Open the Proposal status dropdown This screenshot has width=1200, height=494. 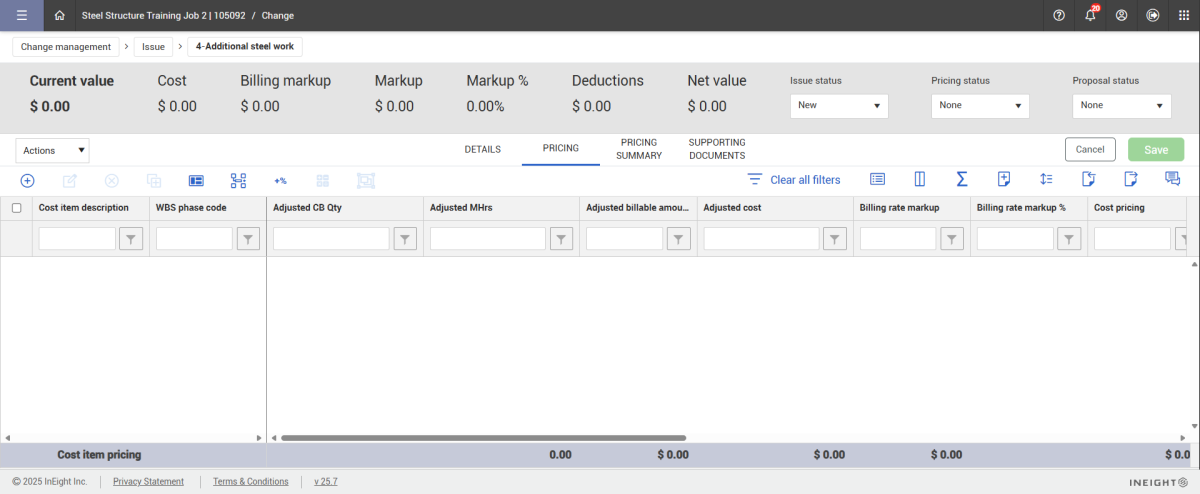pyautogui.click(x=1120, y=105)
